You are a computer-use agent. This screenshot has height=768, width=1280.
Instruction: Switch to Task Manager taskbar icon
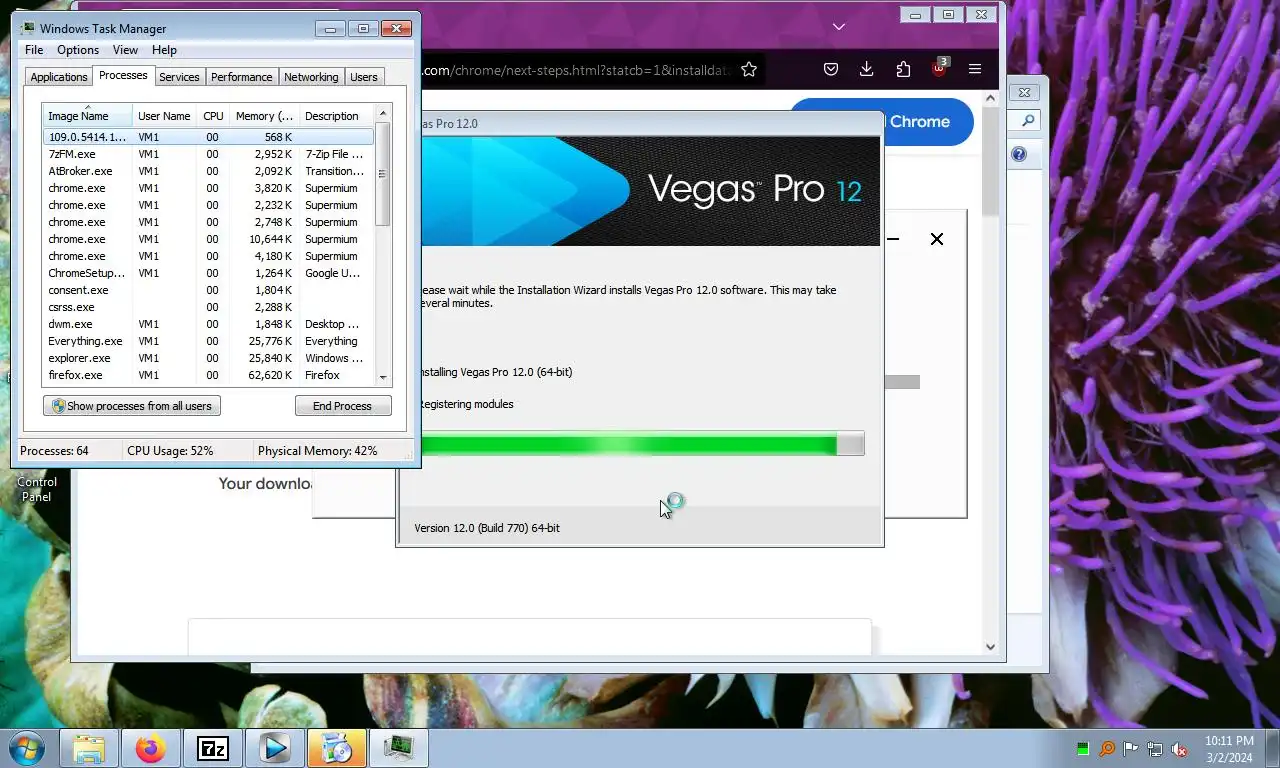point(399,748)
